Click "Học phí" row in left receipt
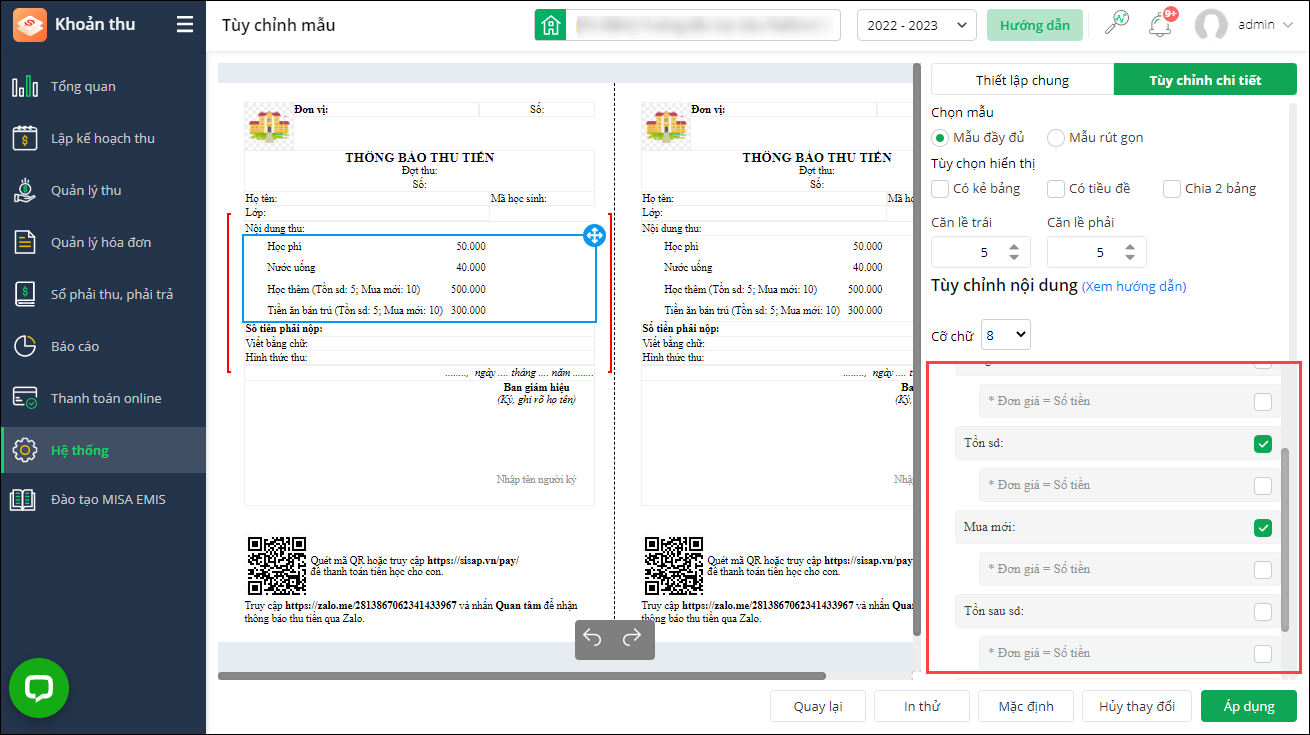Viewport: 1310px width, 735px height. click(419, 246)
